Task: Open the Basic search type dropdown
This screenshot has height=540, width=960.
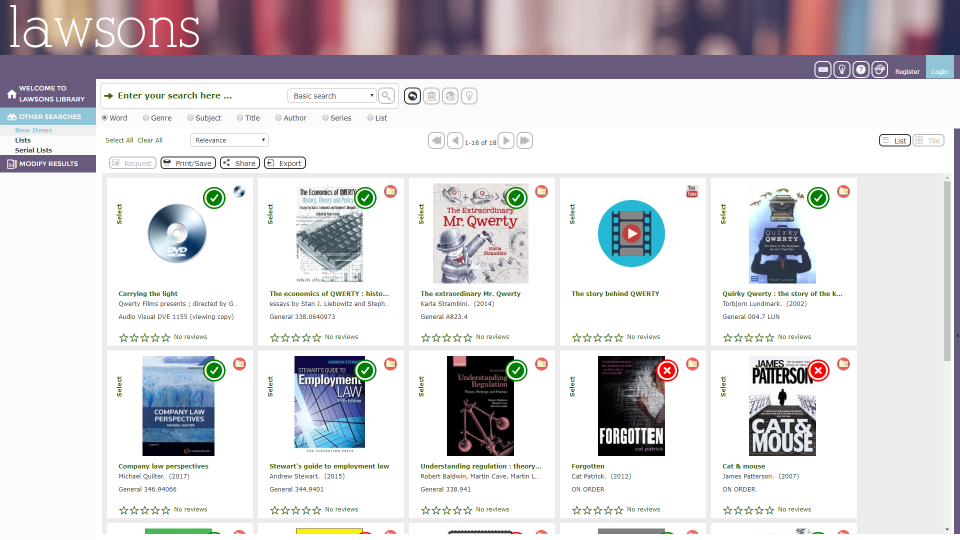Action: [331, 96]
